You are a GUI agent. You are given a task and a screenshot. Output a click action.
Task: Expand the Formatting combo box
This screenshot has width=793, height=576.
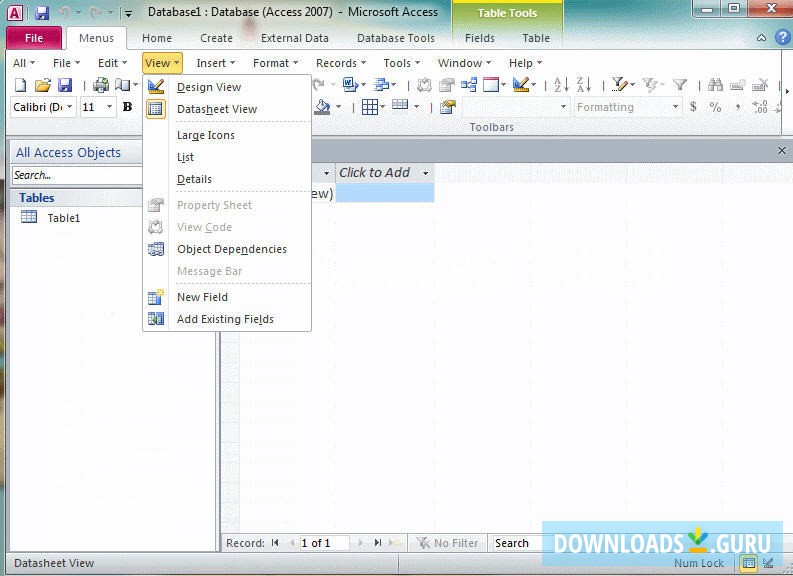676,107
